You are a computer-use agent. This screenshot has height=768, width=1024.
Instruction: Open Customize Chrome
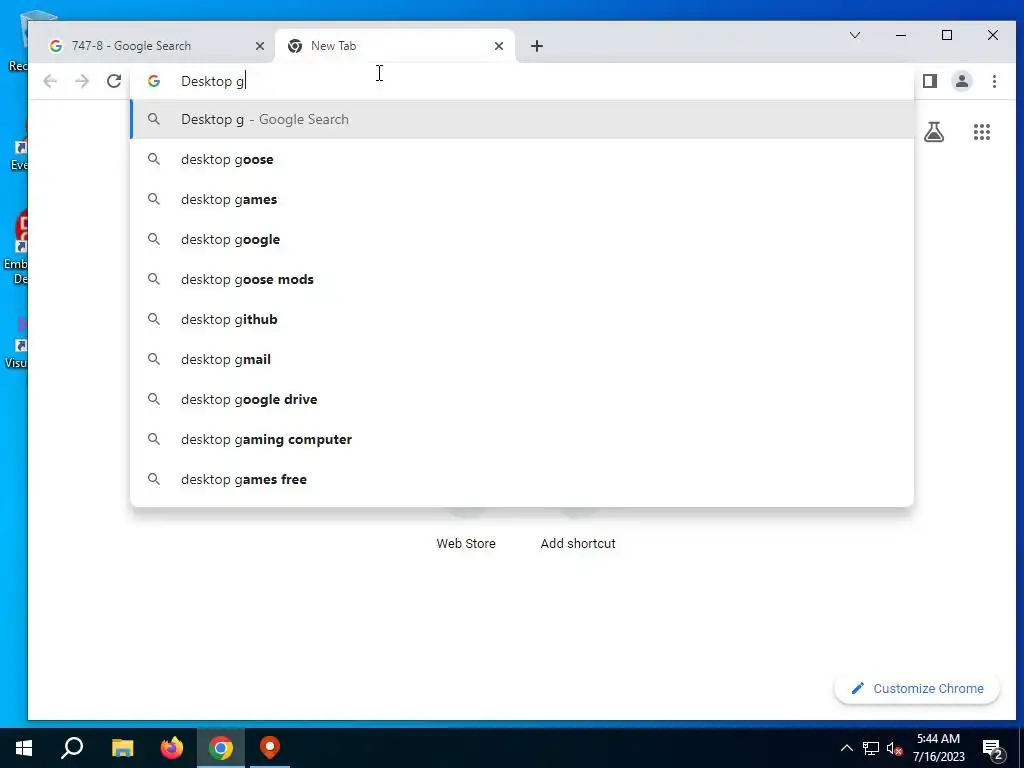click(917, 688)
